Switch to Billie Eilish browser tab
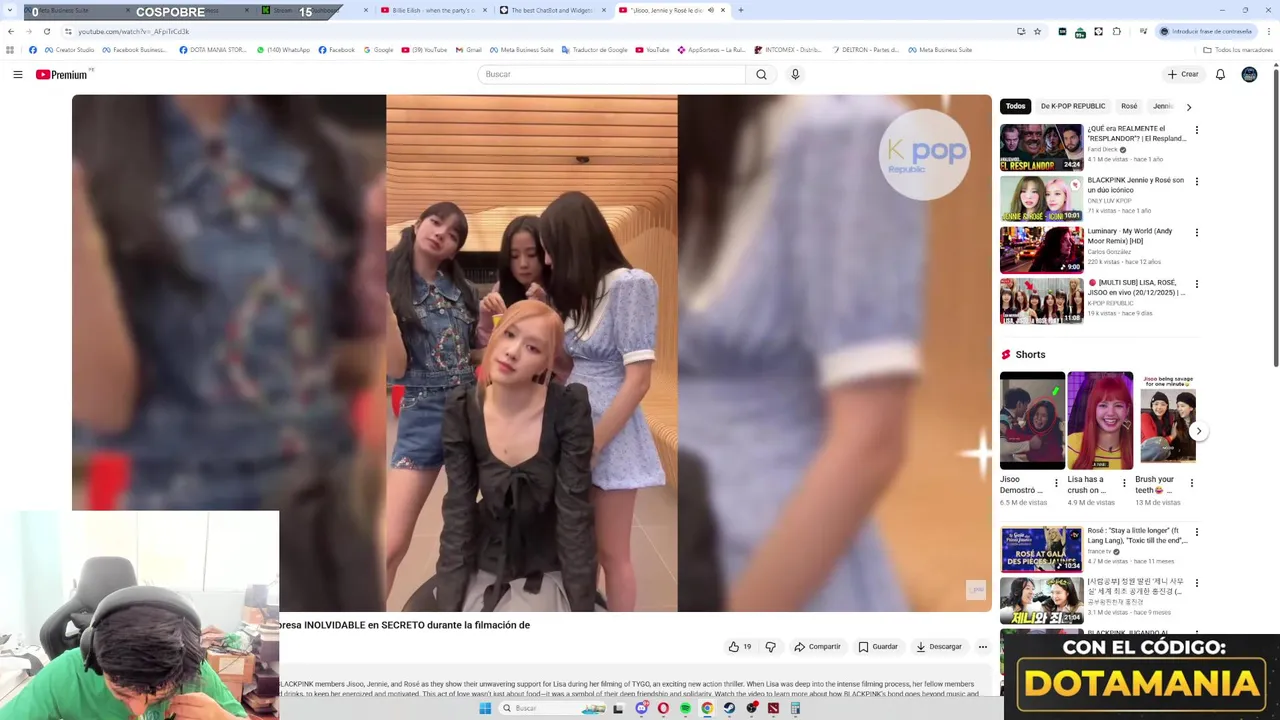This screenshot has height=720, width=1280. coord(434,10)
